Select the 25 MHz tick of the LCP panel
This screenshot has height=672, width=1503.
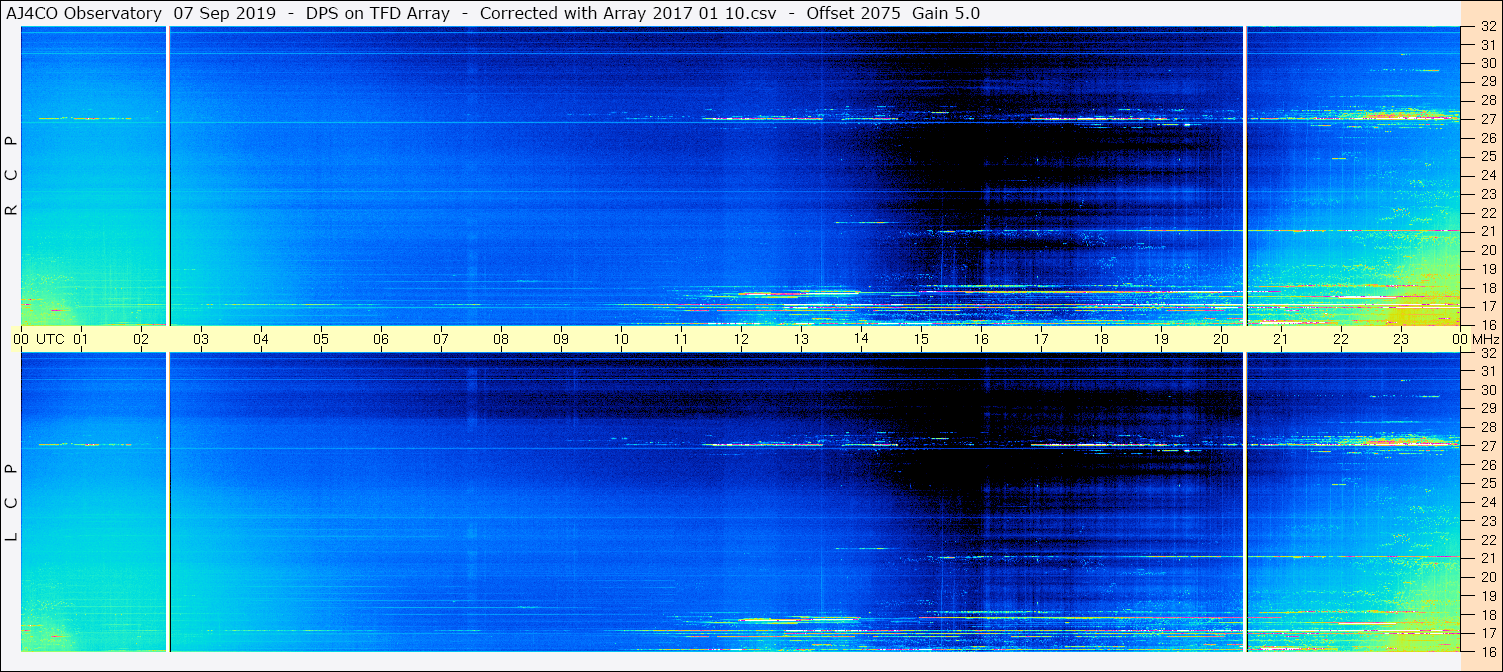coord(1488,483)
